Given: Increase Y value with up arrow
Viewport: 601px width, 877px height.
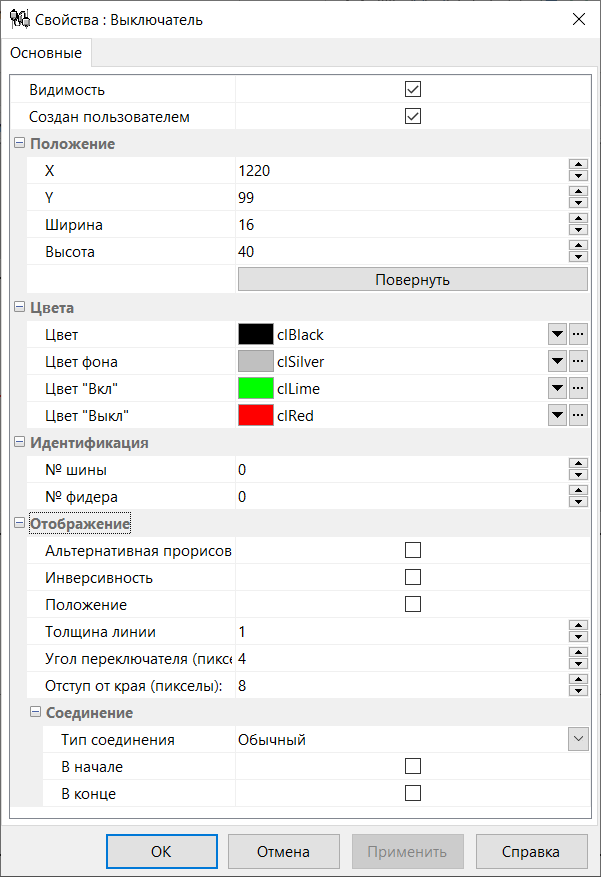Looking at the screenshot, I should pos(578,191).
